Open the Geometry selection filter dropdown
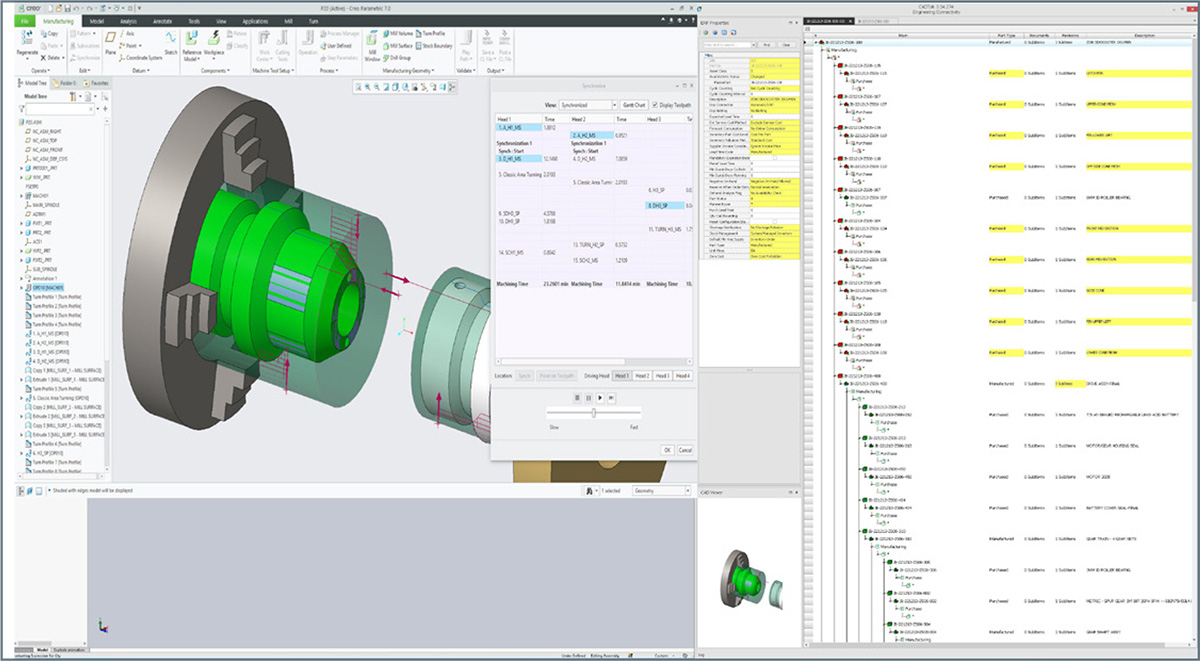The height and width of the screenshot is (661, 1200). 662,491
